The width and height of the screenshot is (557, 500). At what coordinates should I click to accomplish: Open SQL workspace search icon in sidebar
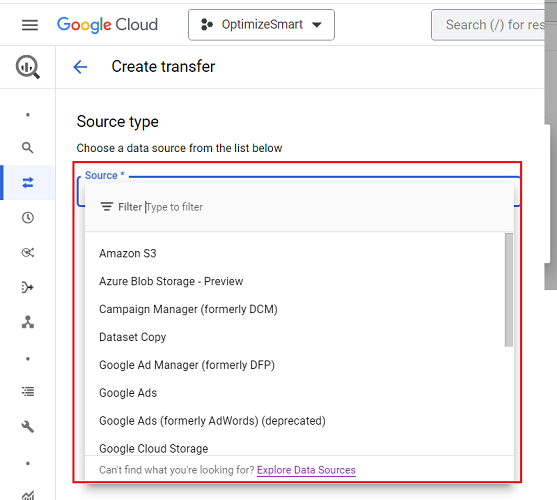click(28, 147)
